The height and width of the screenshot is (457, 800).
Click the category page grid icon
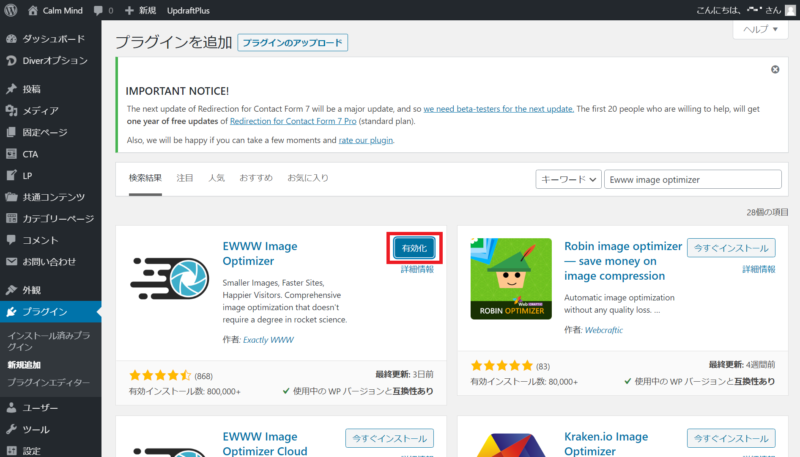coord(11,219)
